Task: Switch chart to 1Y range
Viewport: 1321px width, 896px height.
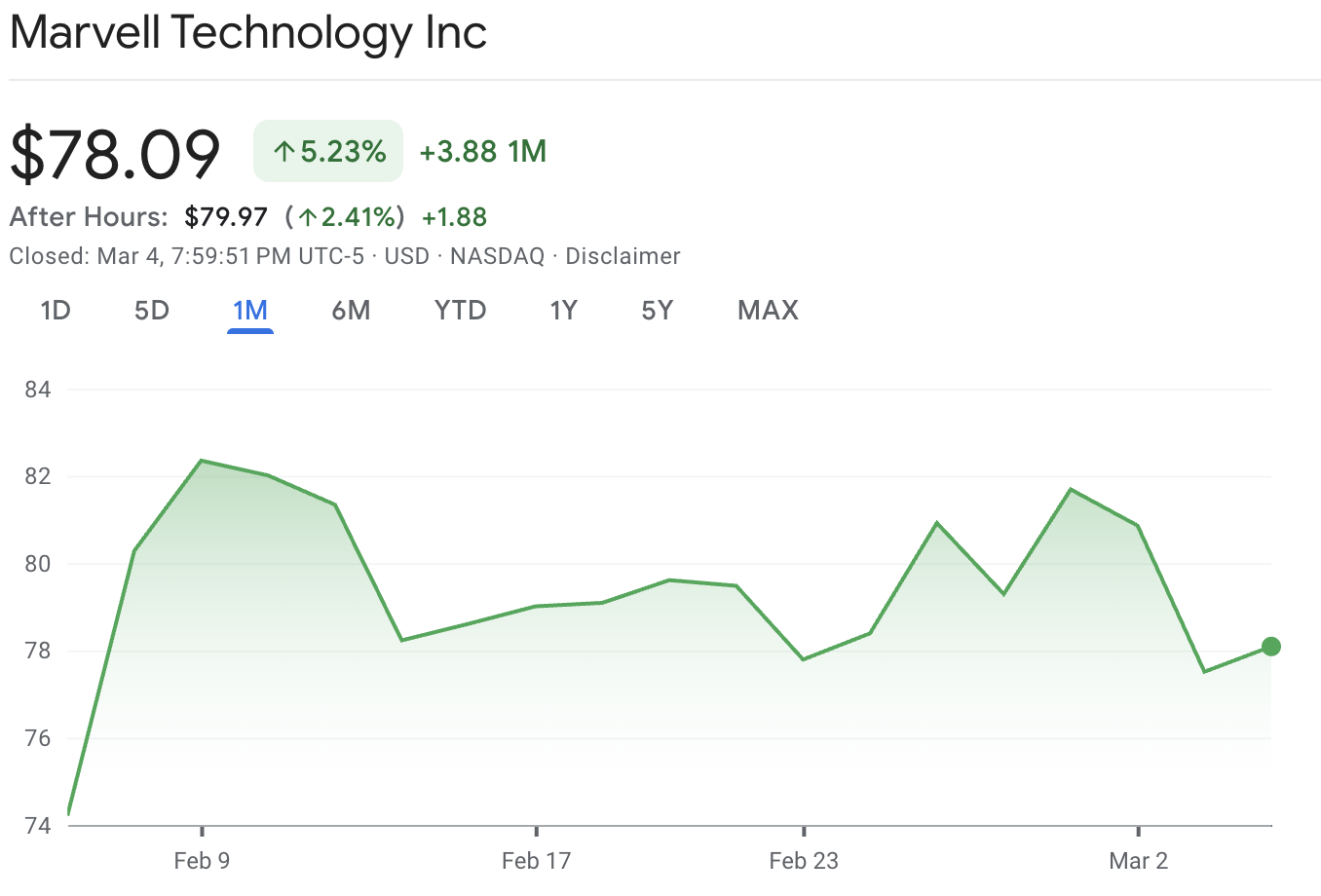Action: [563, 311]
